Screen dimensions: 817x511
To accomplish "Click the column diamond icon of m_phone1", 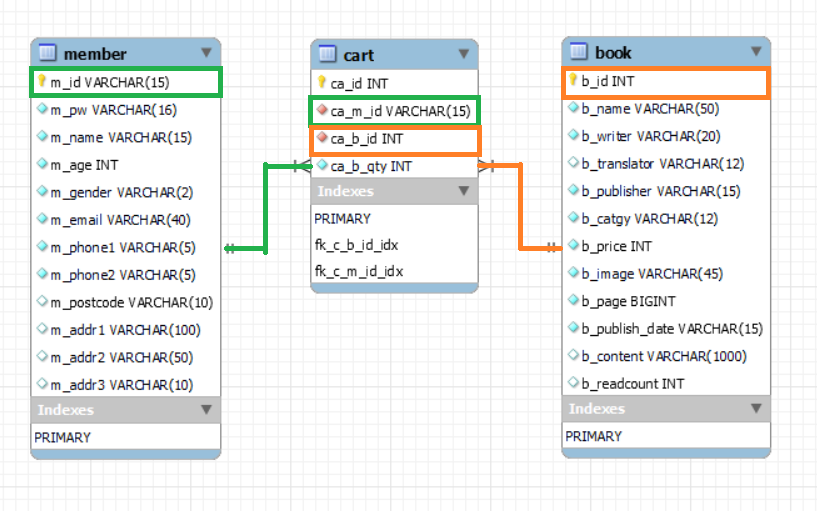I will 43,246.
